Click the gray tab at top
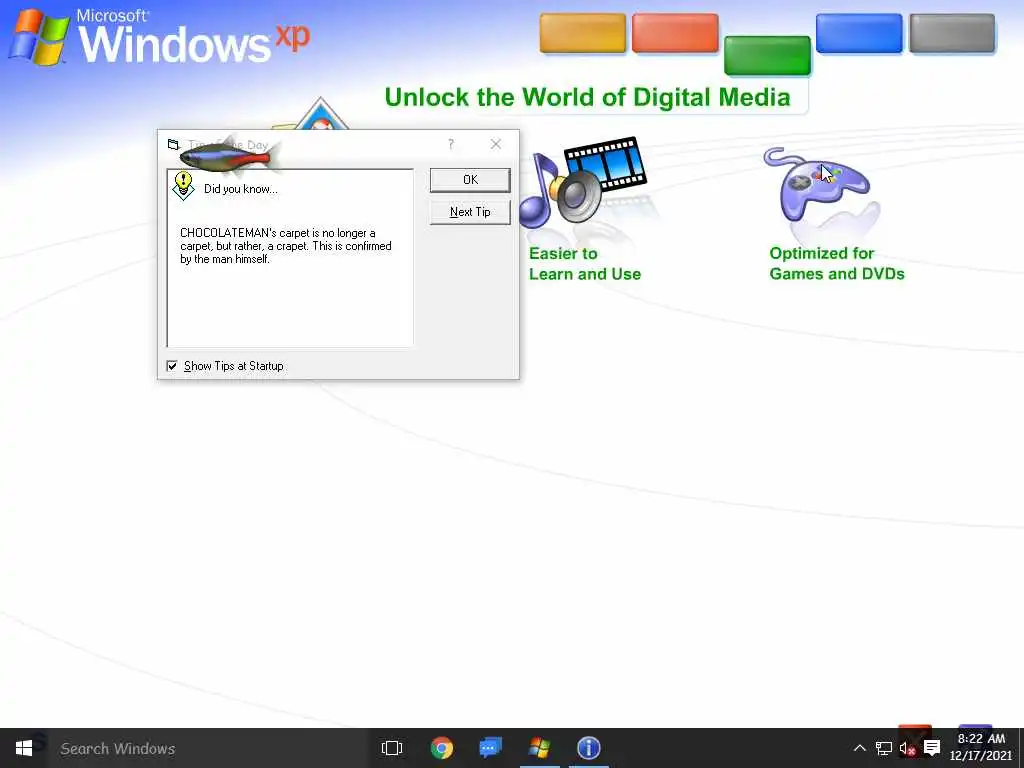 952,33
